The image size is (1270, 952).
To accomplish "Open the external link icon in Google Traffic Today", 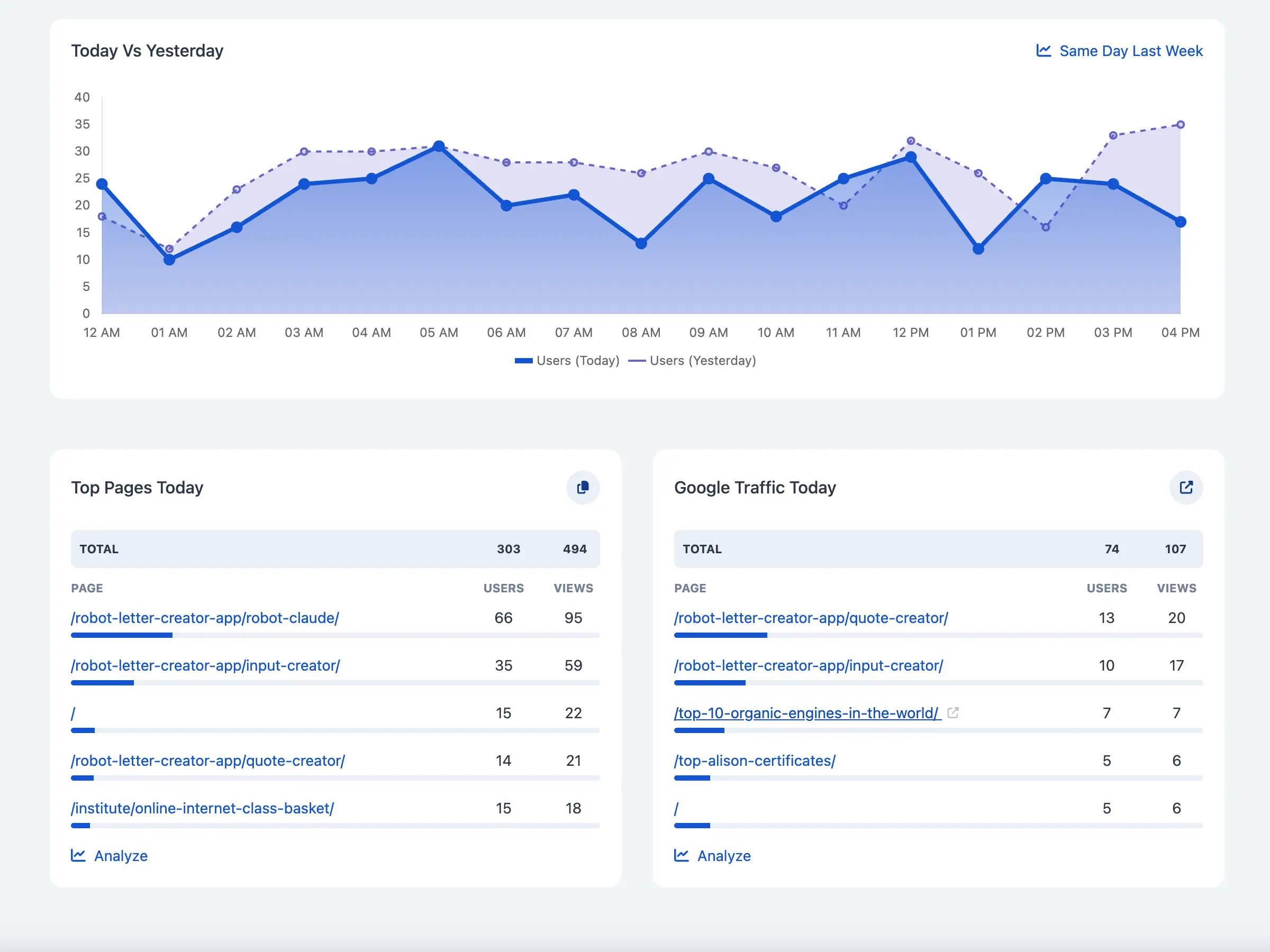I will point(1186,487).
